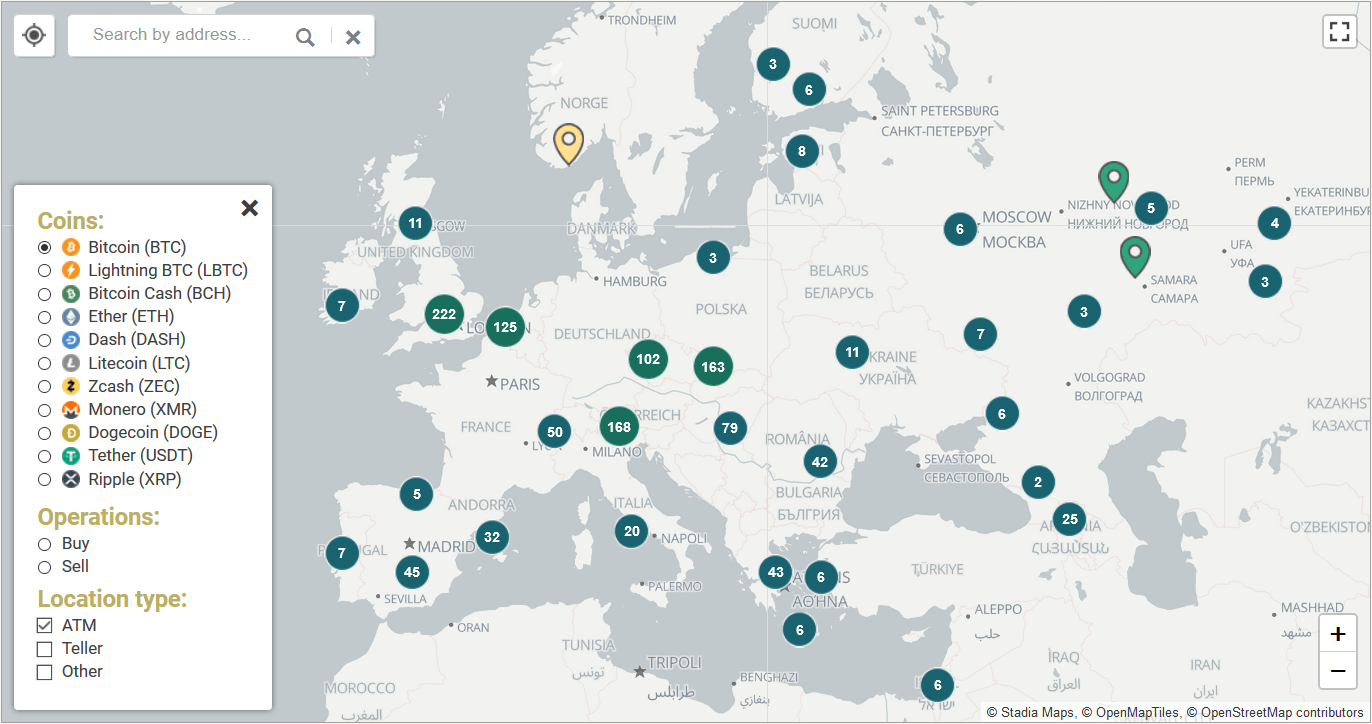
Task: Select Tether (USDT) coin
Action: coord(44,456)
